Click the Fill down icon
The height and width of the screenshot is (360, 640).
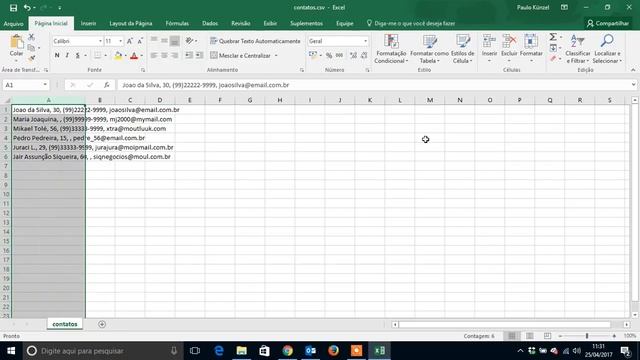[553, 48]
